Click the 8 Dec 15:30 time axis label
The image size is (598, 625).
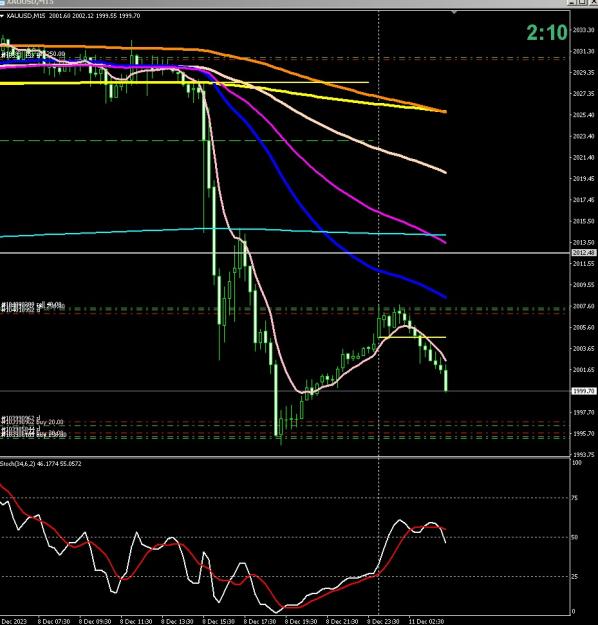[218, 621]
